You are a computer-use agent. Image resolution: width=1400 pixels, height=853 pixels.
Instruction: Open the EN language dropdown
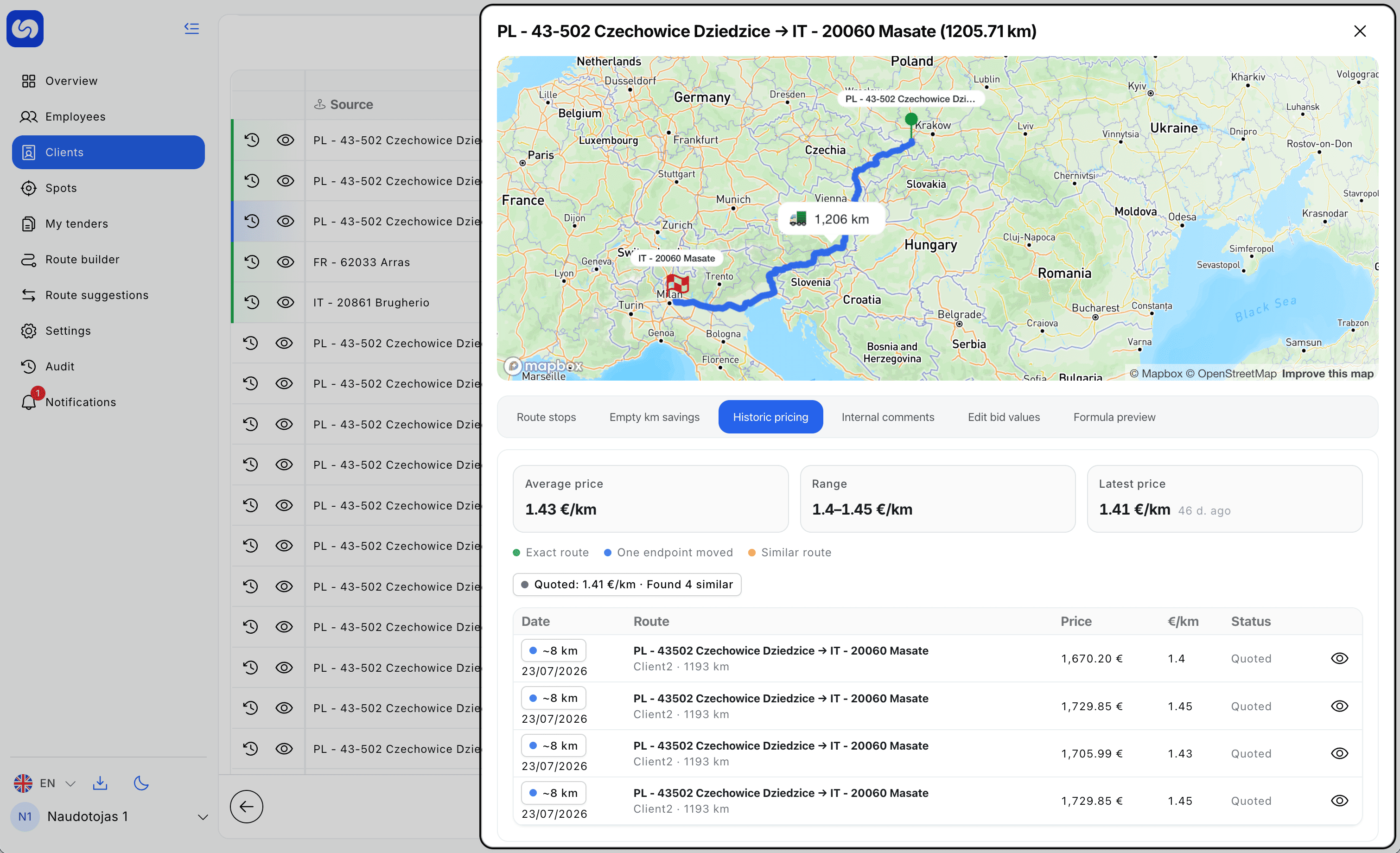click(x=45, y=783)
